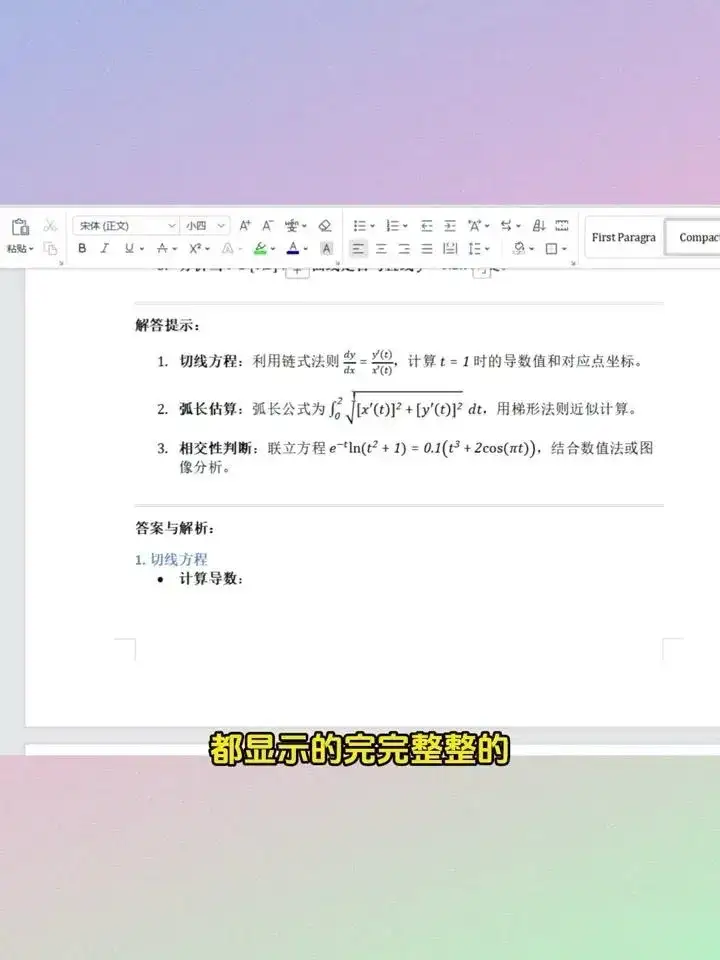Select the First Paragraph style
720x960 pixels.
click(x=624, y=238)
